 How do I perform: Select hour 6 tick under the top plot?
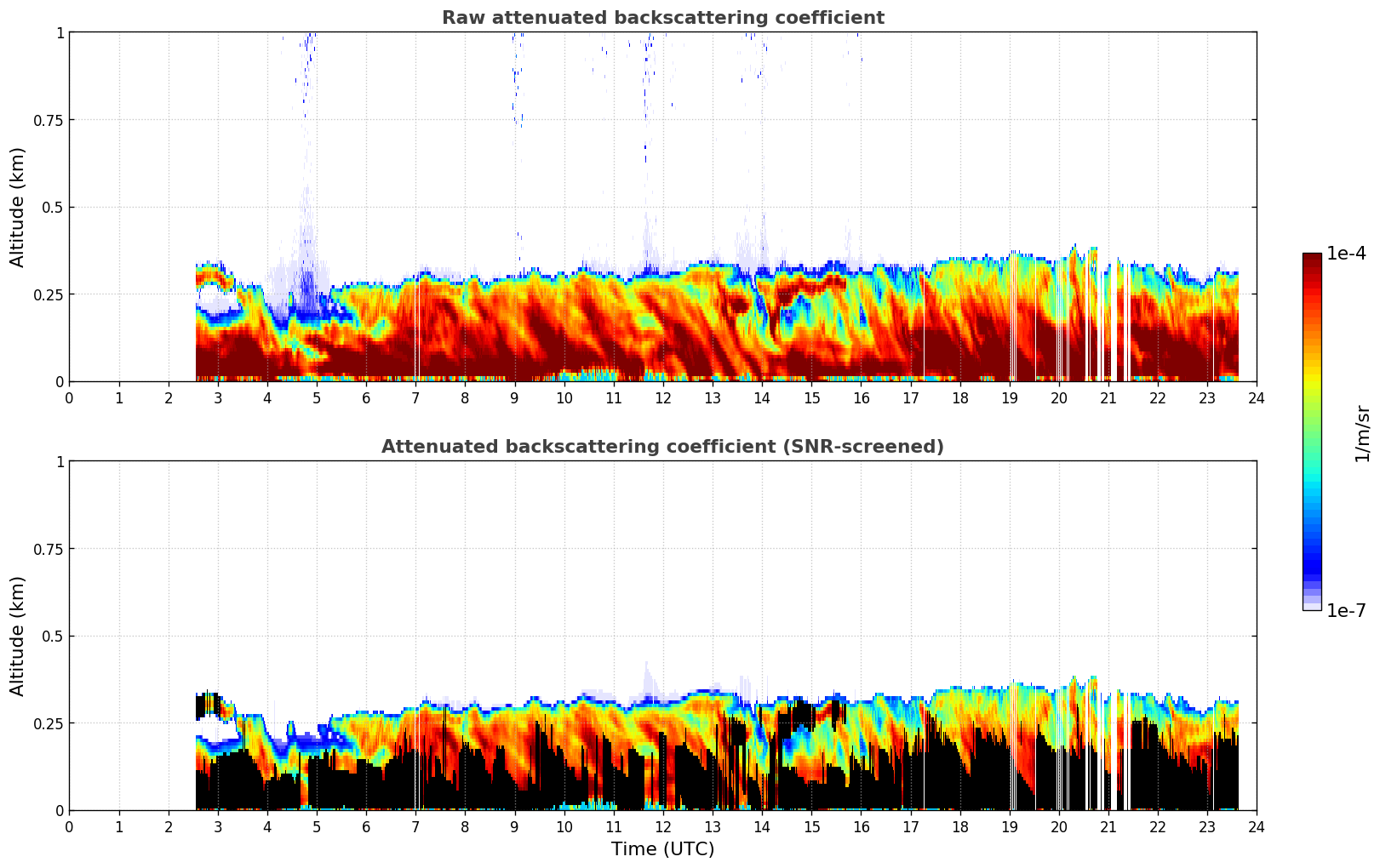tap(366, 397)
